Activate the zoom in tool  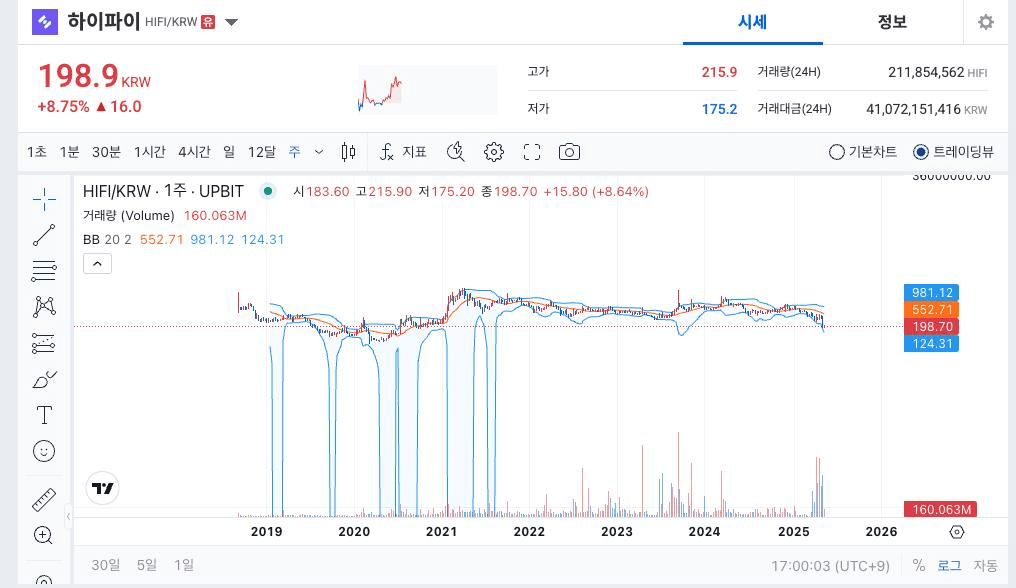click(43, 535)
